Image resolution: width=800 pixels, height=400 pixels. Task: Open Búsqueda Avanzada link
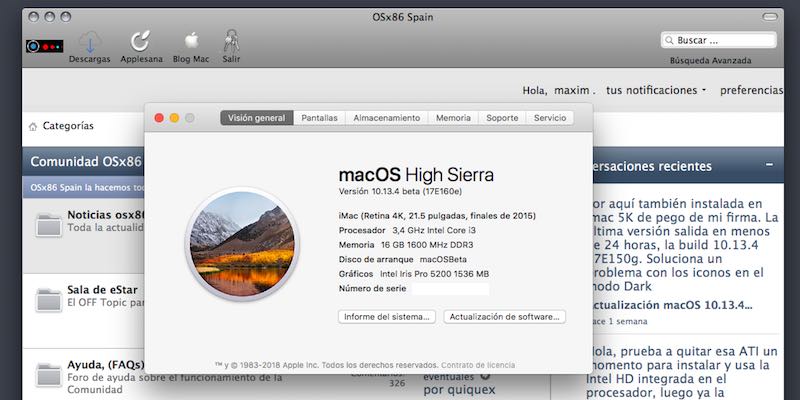(711, 60)
